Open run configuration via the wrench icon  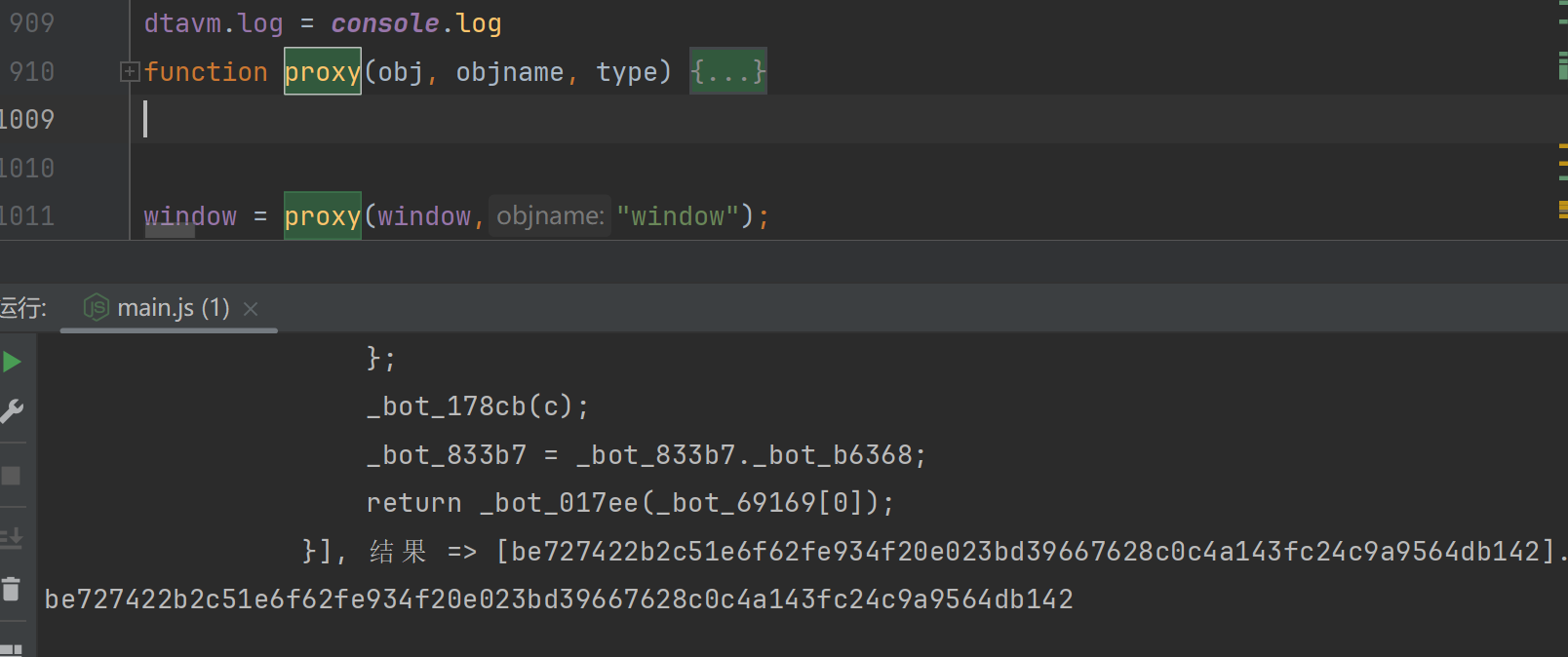[12, 411]
